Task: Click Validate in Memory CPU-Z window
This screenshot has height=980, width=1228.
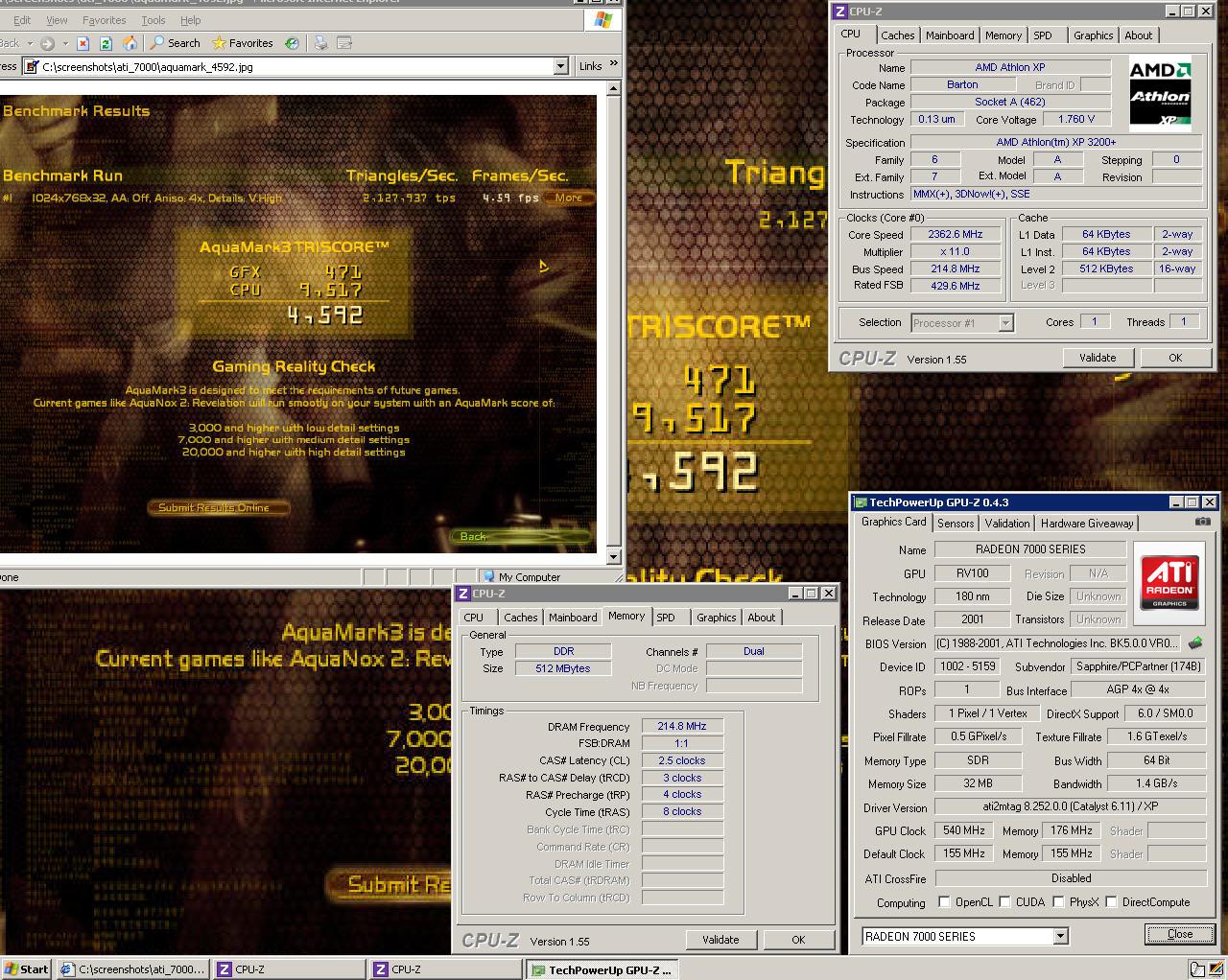Action: [x=720, y=940]
